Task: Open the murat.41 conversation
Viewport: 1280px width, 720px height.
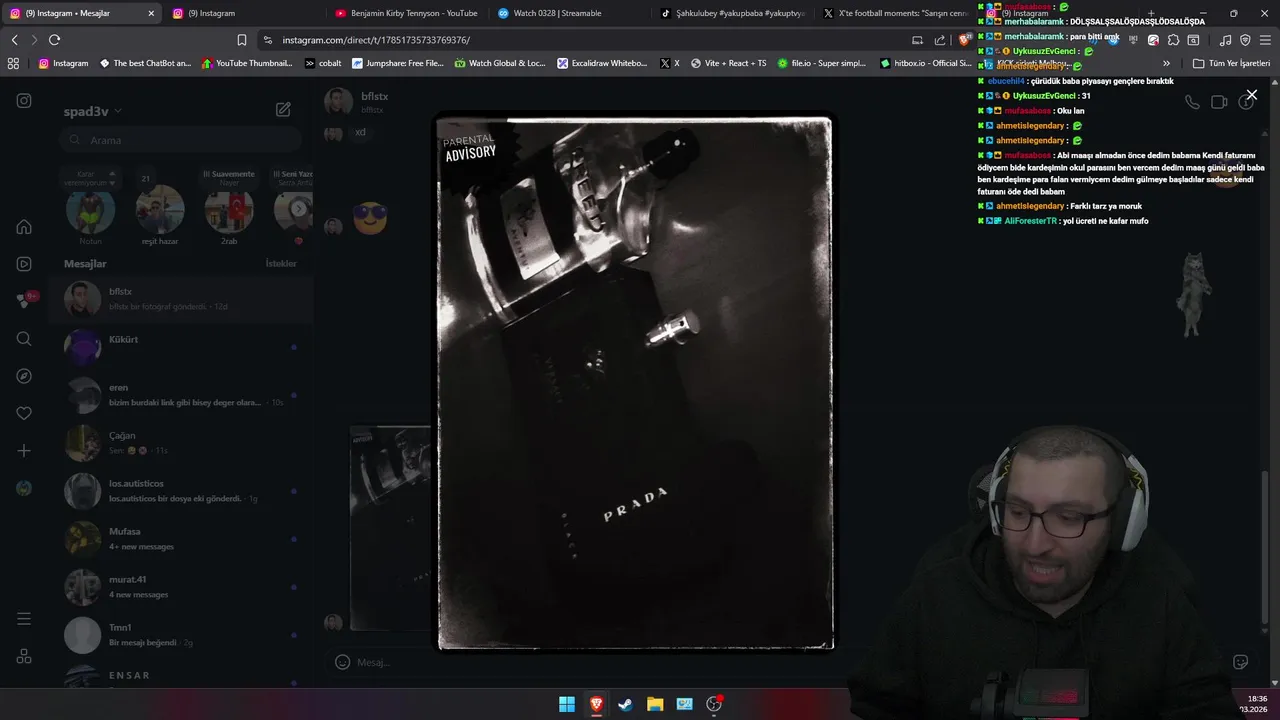Action: [x=181, y=586]
